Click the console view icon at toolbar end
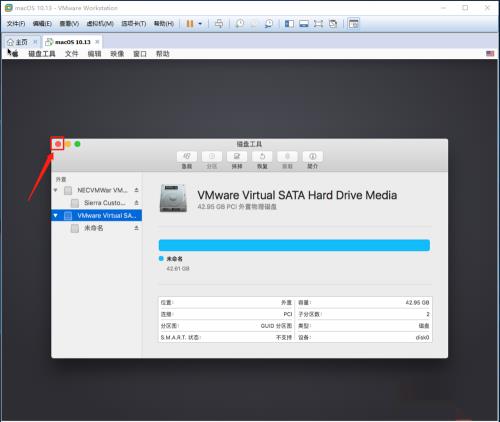Screen dimensions: 500x422 click(x=353, y=24)
